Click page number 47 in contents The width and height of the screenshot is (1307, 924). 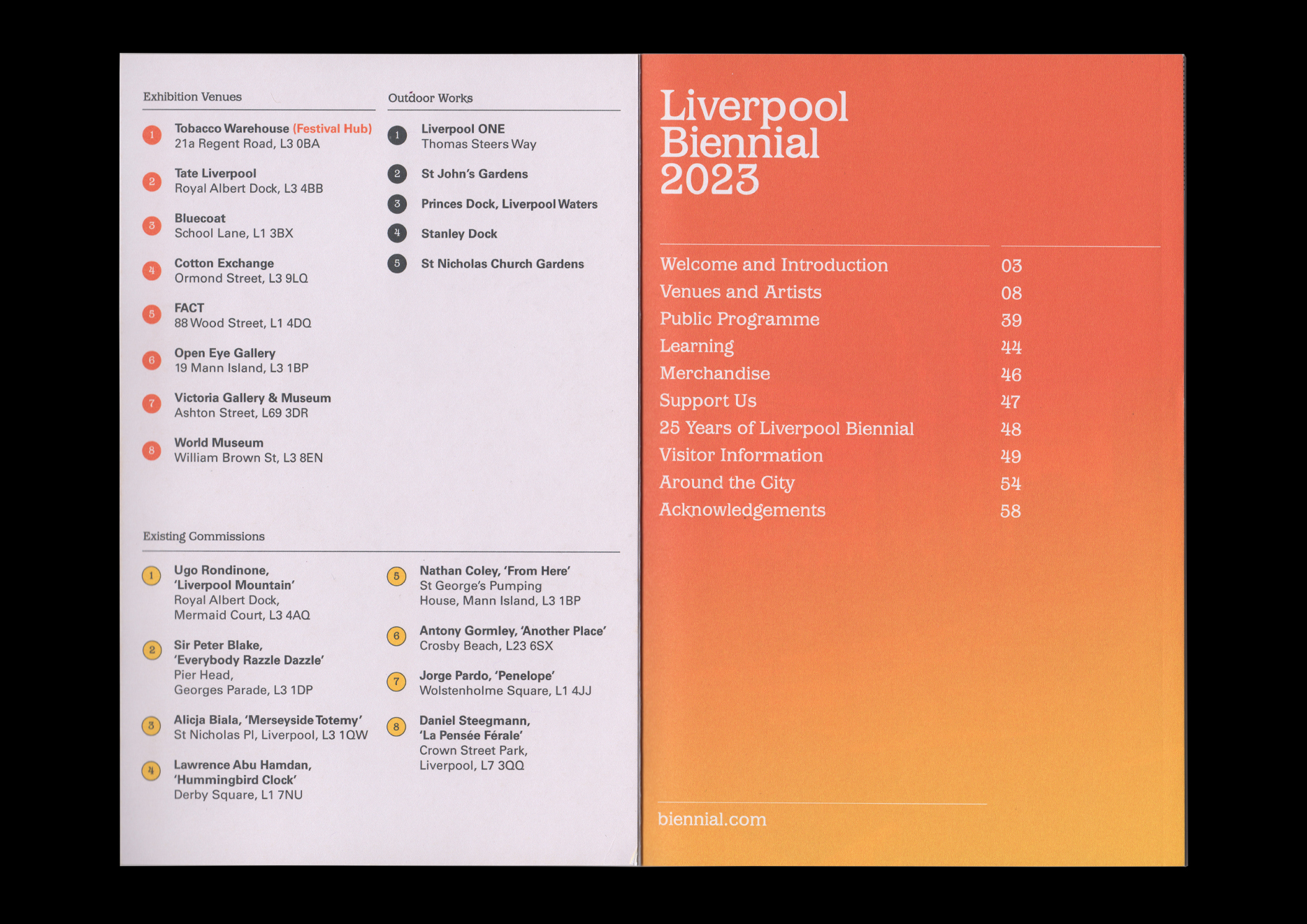point(1011,402)
